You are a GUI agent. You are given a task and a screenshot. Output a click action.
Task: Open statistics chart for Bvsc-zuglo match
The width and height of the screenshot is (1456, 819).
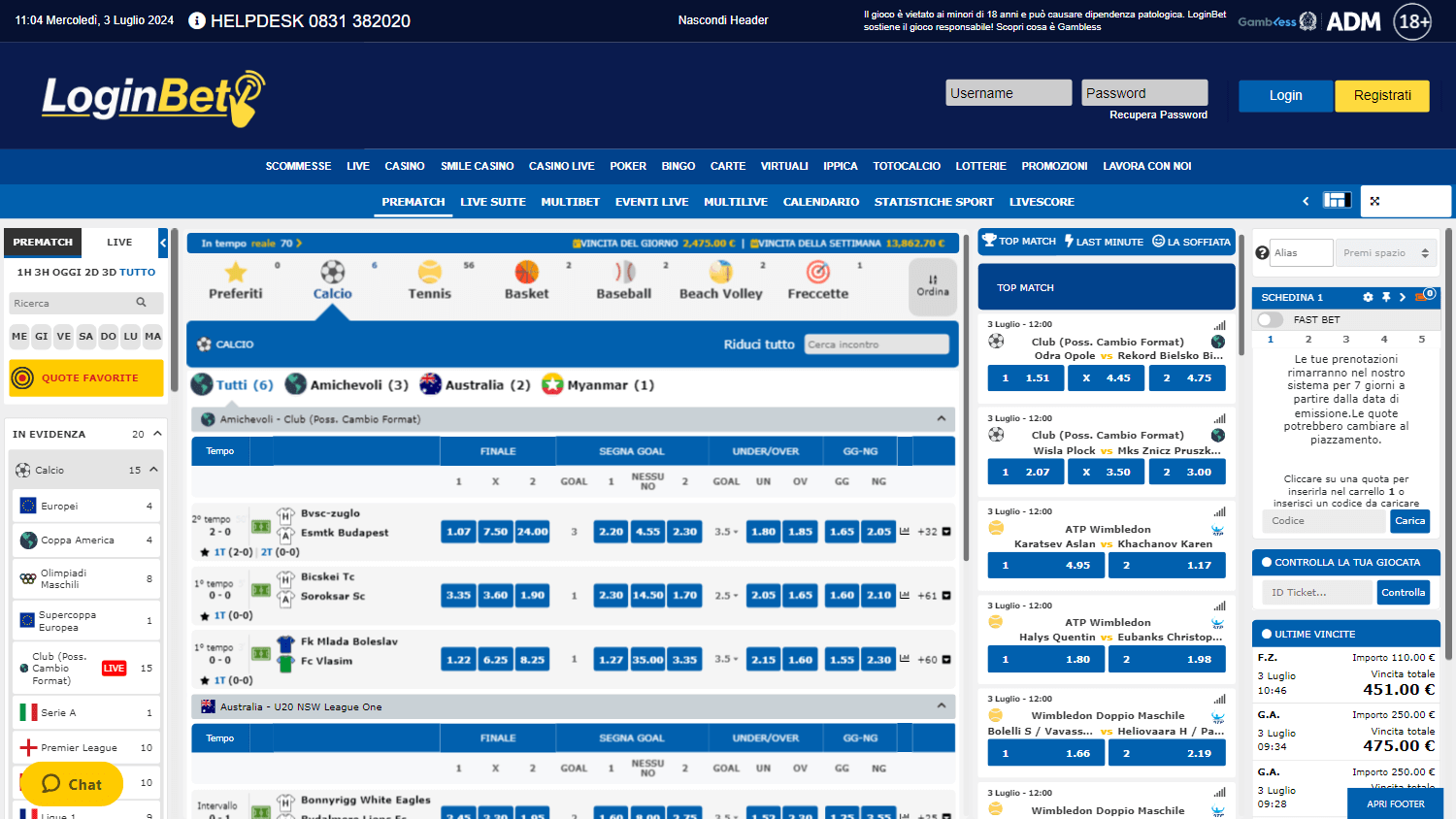(905, 531)
